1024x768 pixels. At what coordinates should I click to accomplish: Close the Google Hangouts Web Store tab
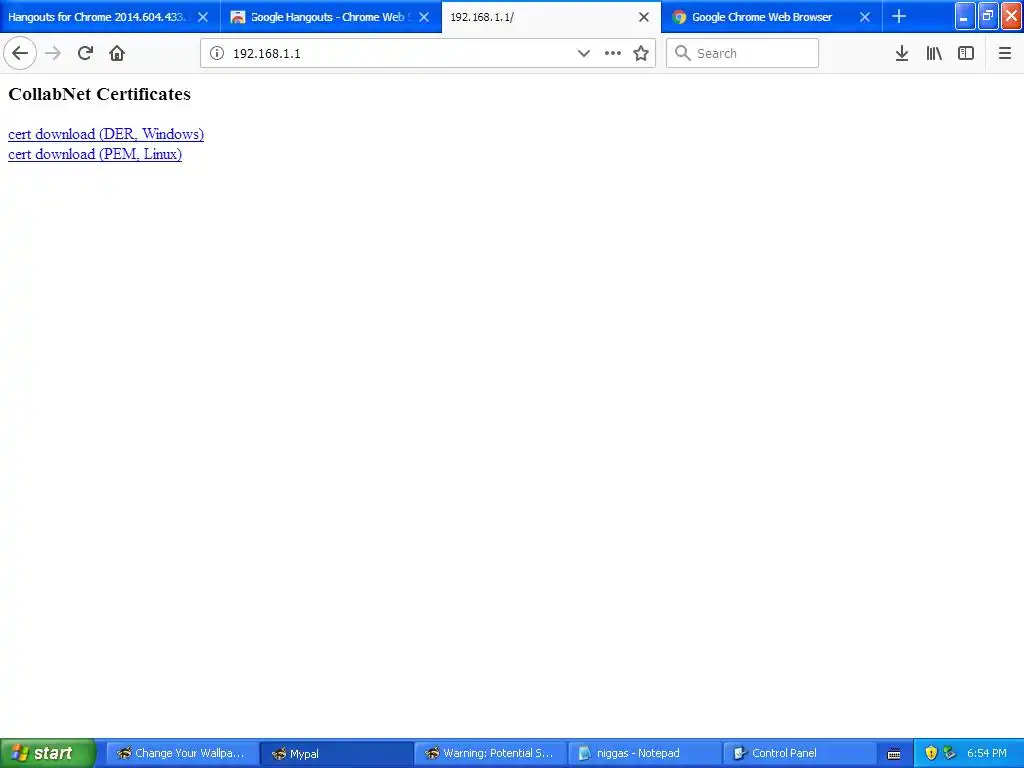click(x=424, y=17)
